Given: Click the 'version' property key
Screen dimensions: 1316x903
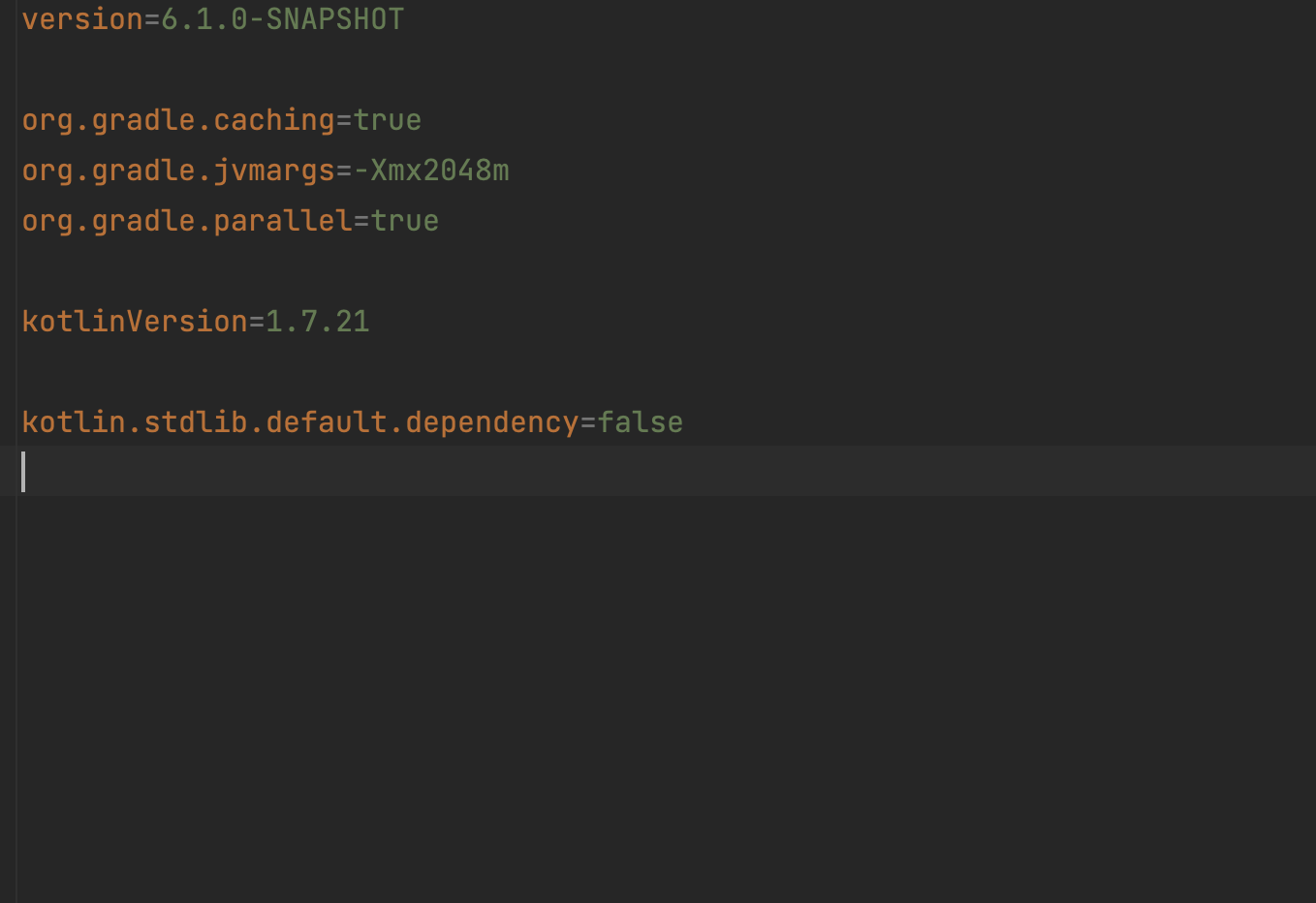Looking at the screenshot, I should 82,19.
